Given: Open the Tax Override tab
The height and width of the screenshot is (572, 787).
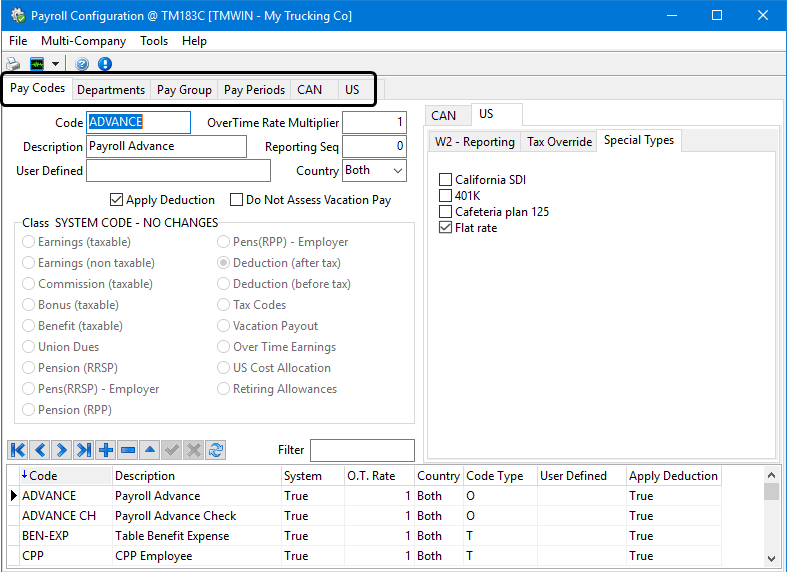Looking at the screenshot, I should click(559, 142).
